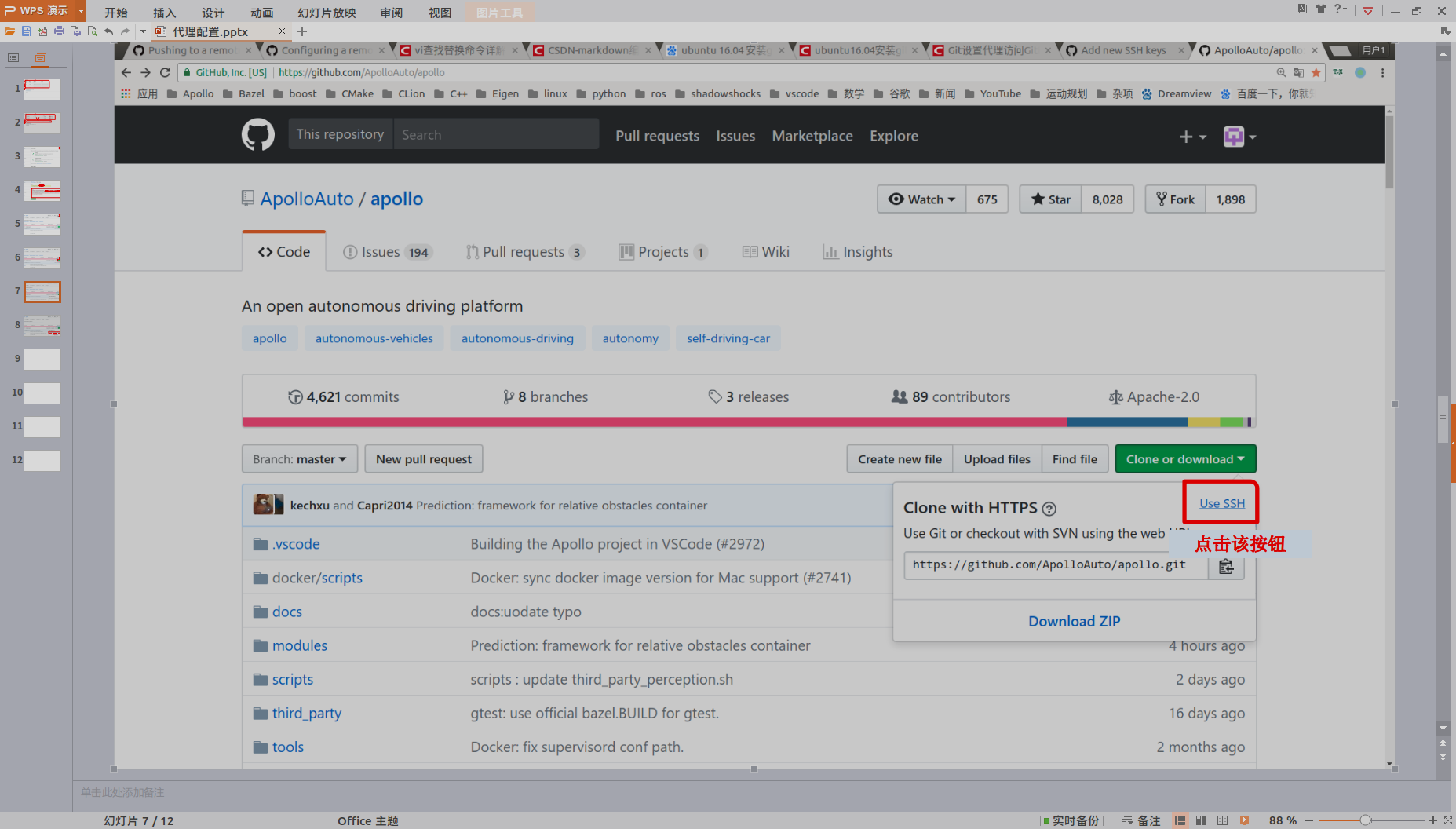Click the 实时备份 status bar indicator
The width and height of the screenshot is (1456, 829).
1071,820
